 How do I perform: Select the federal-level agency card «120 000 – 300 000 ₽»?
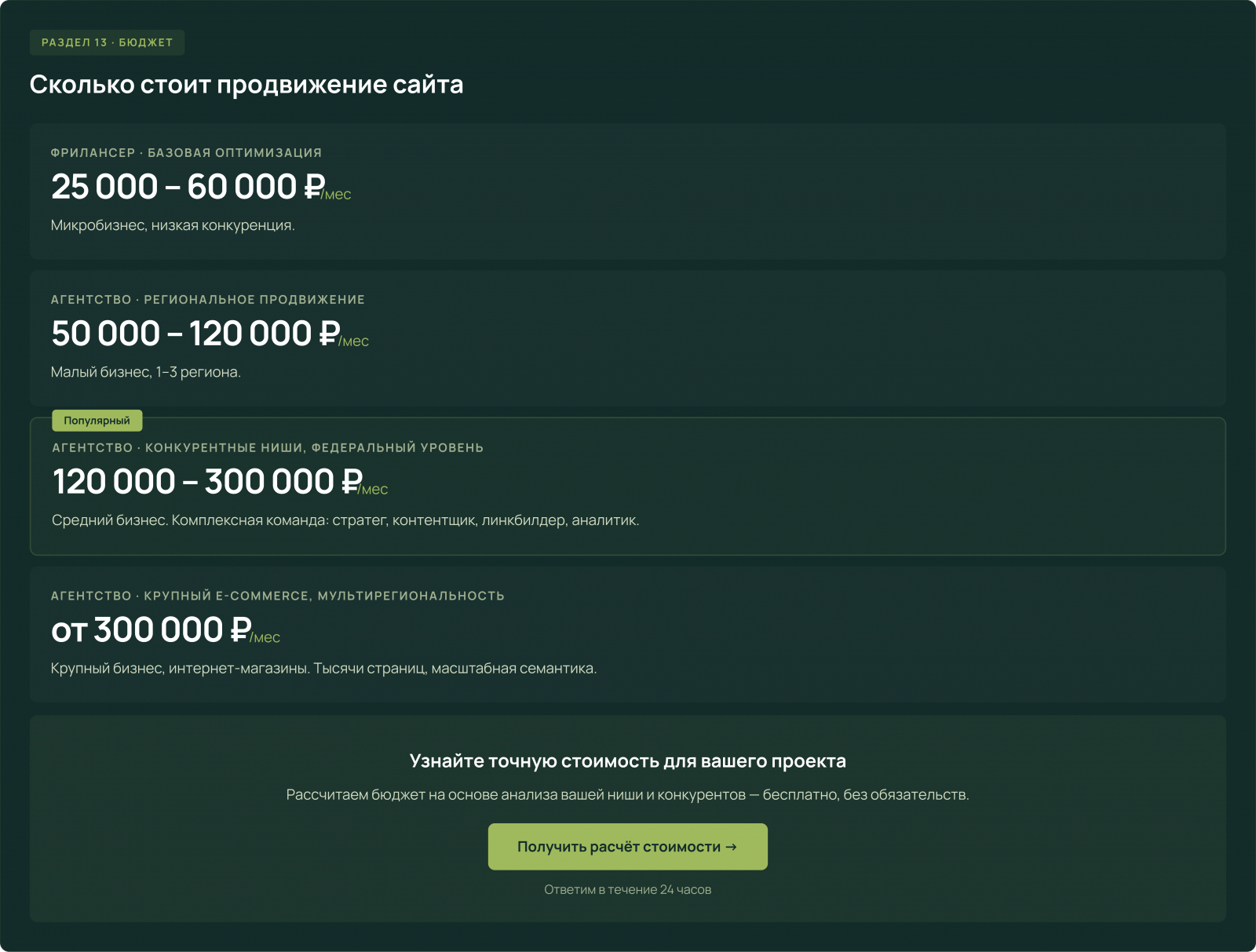coord(628,485)
